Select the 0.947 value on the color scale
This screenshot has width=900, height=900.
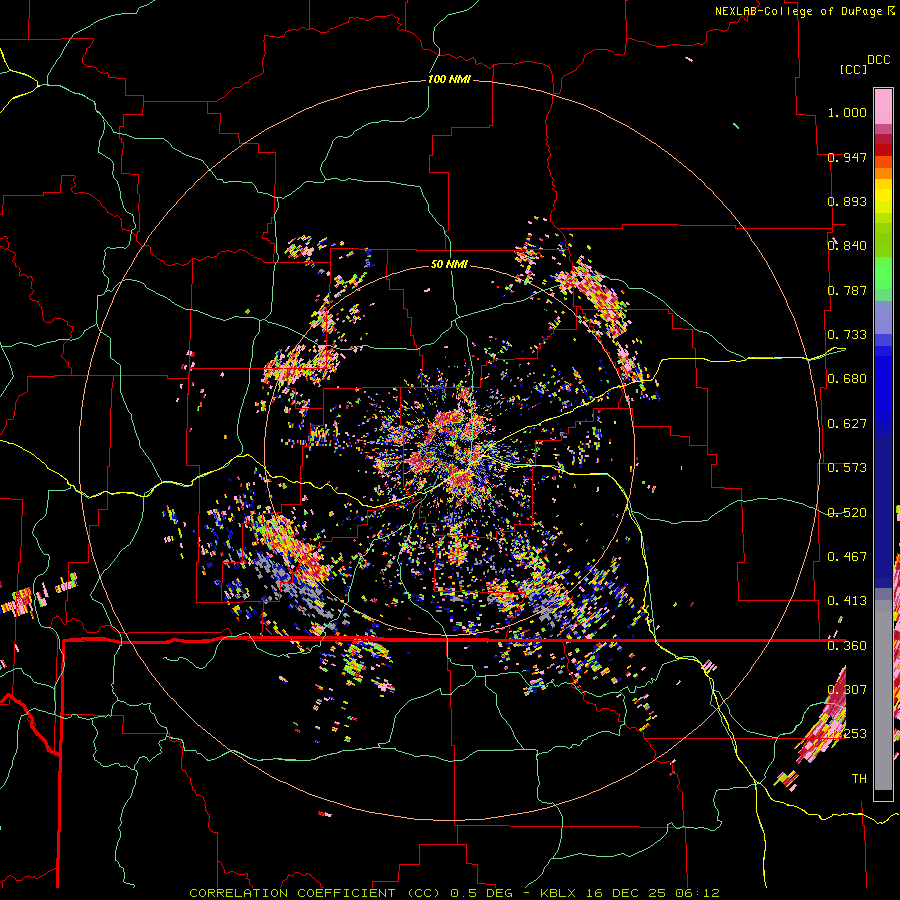(x=847, y=157)
